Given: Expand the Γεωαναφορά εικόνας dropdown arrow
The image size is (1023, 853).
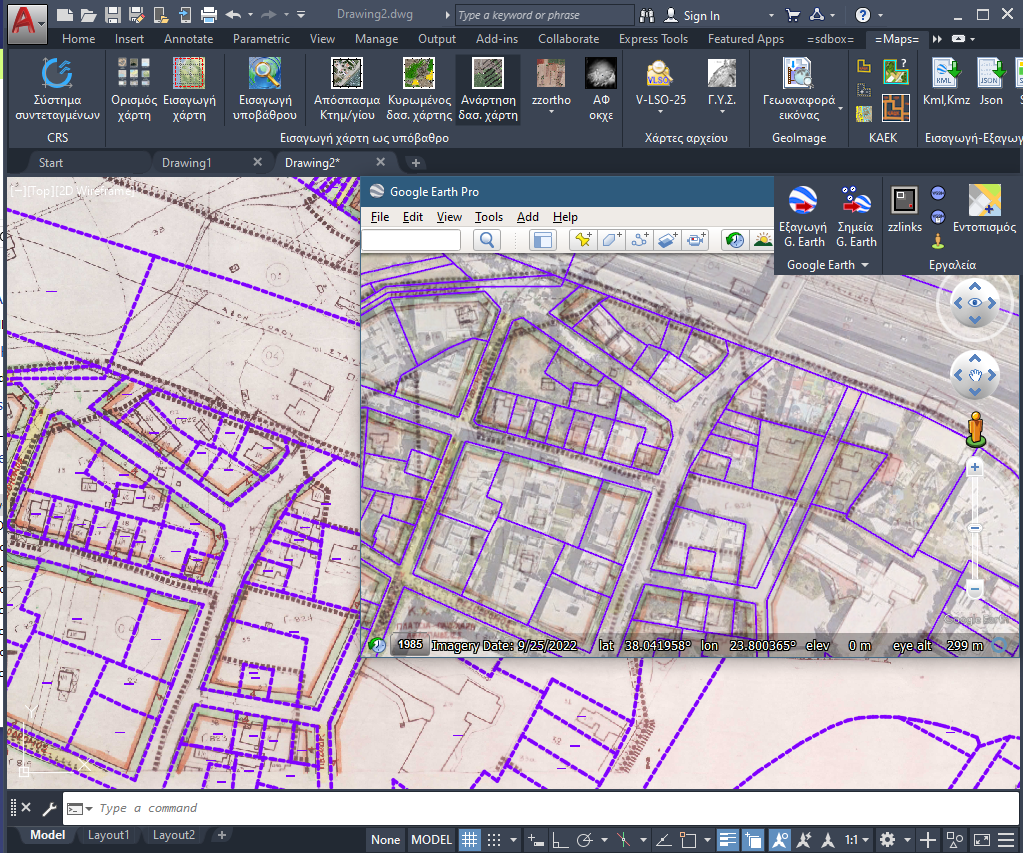Looking at the screenshot, I should (x=840, y=108).
